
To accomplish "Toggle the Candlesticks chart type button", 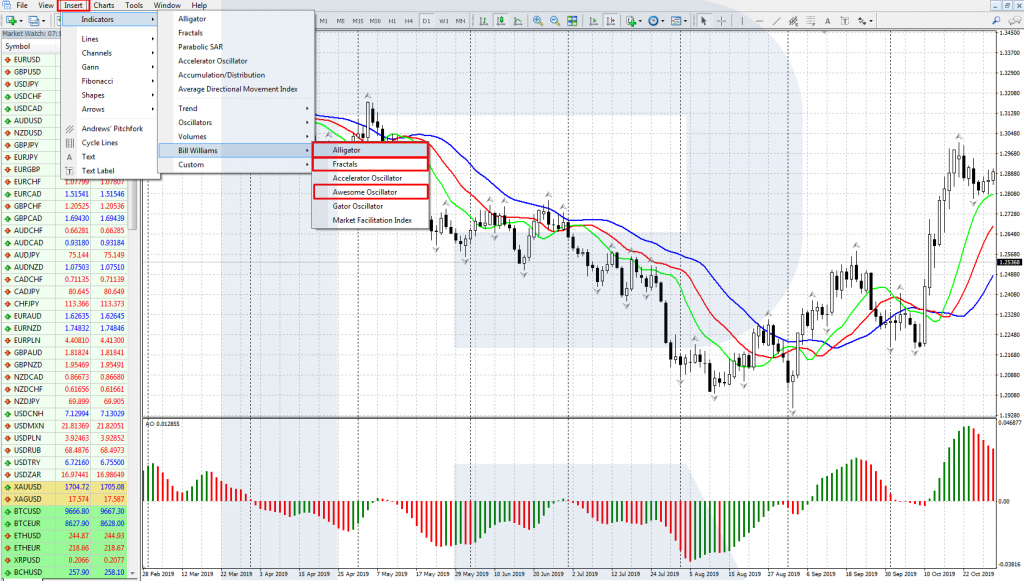I will click(500, 20).
